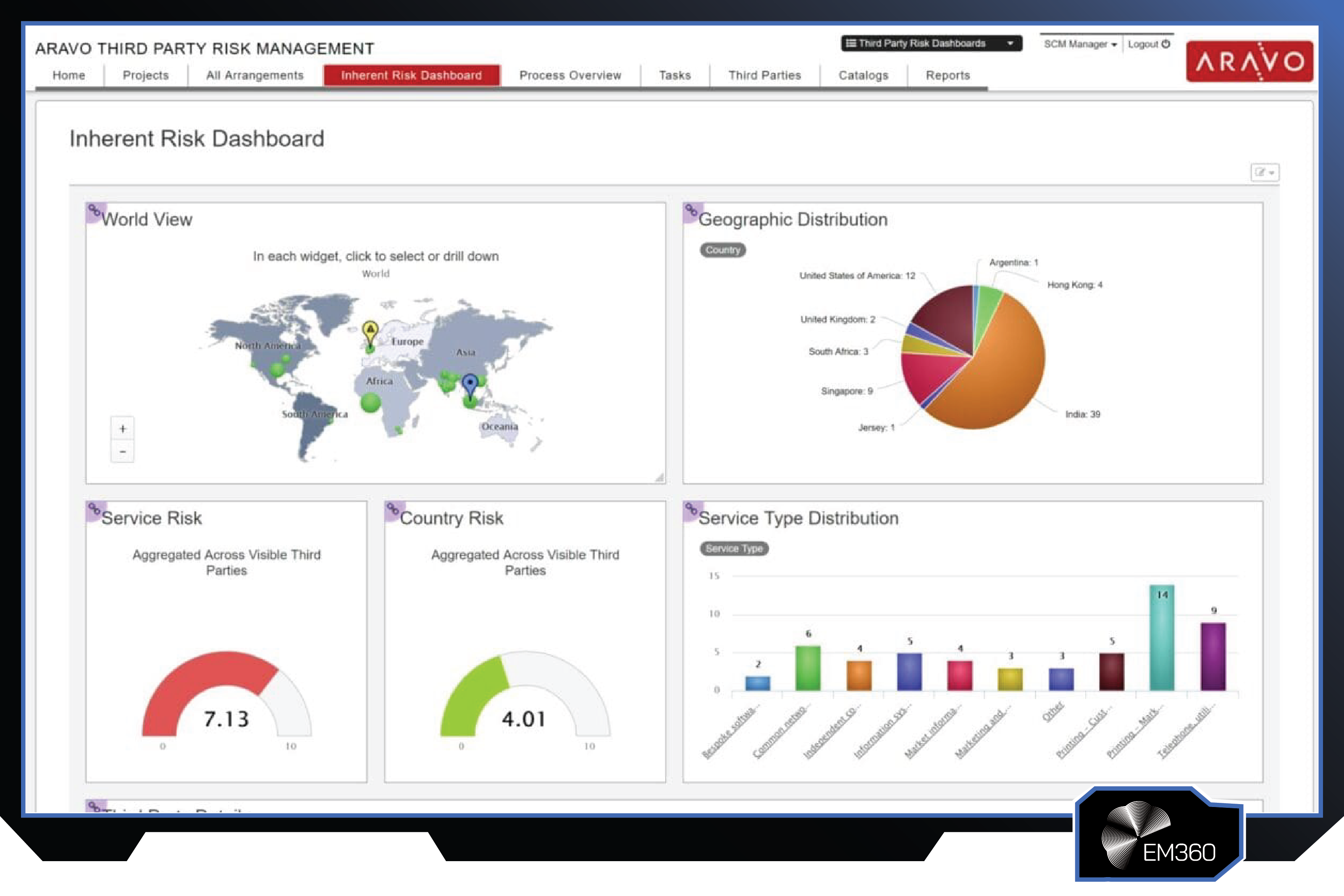Click the link icon on Country Risk widget
1344x896 pixels.
[x=393, y=510]
